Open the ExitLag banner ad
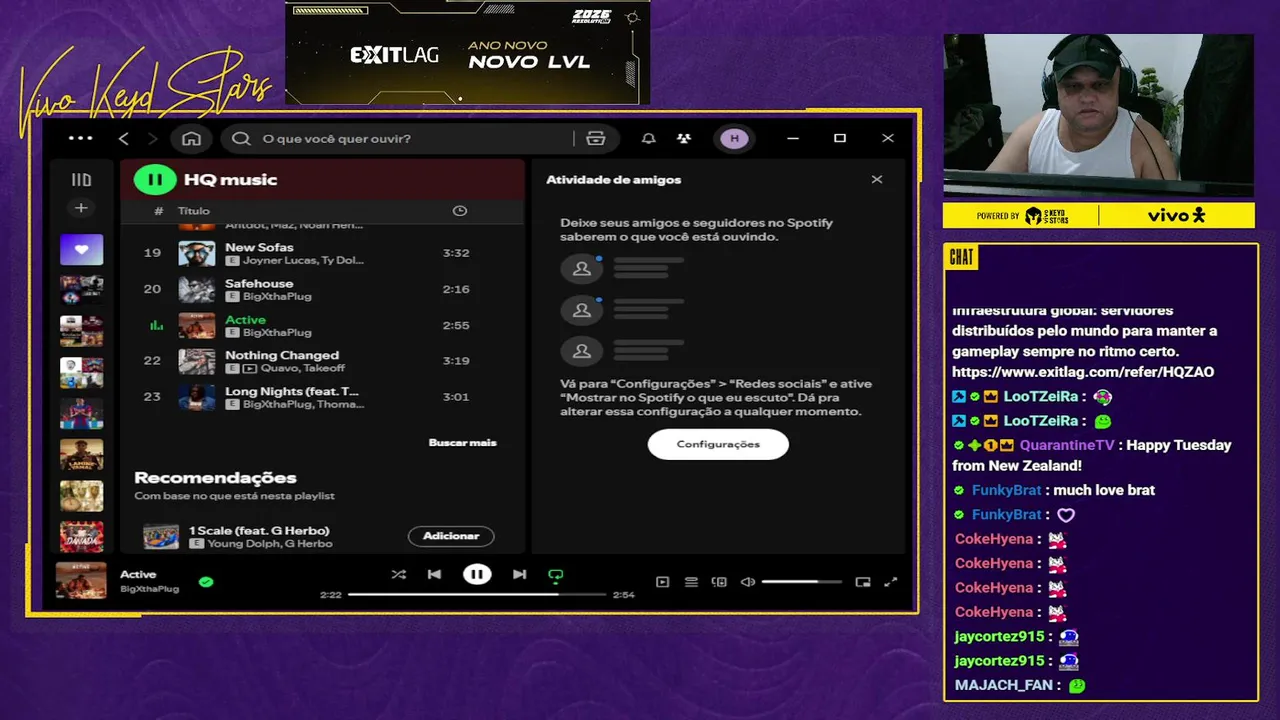The width and height of the screenshot is (1280, 720). coord(467,52)
